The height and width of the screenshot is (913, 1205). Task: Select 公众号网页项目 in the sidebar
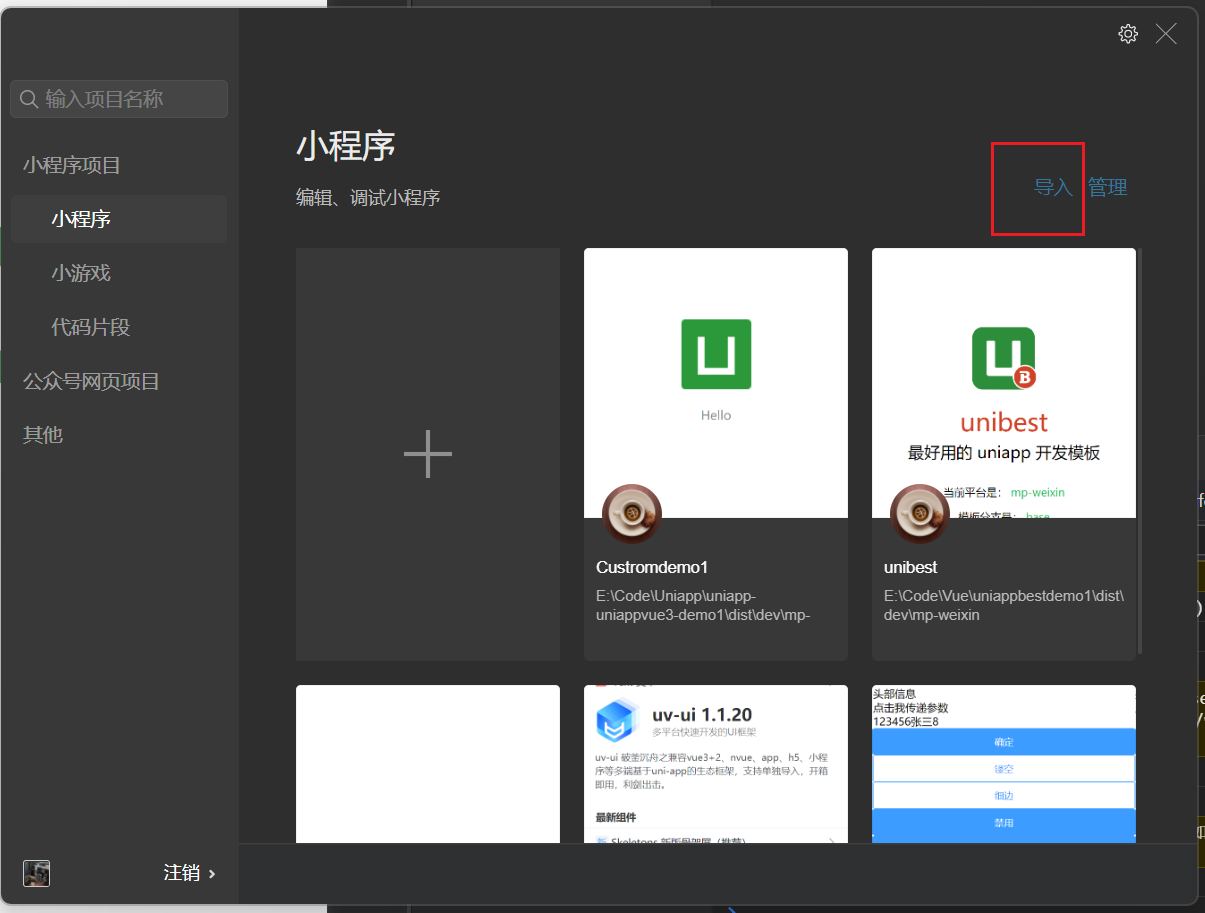91,381
